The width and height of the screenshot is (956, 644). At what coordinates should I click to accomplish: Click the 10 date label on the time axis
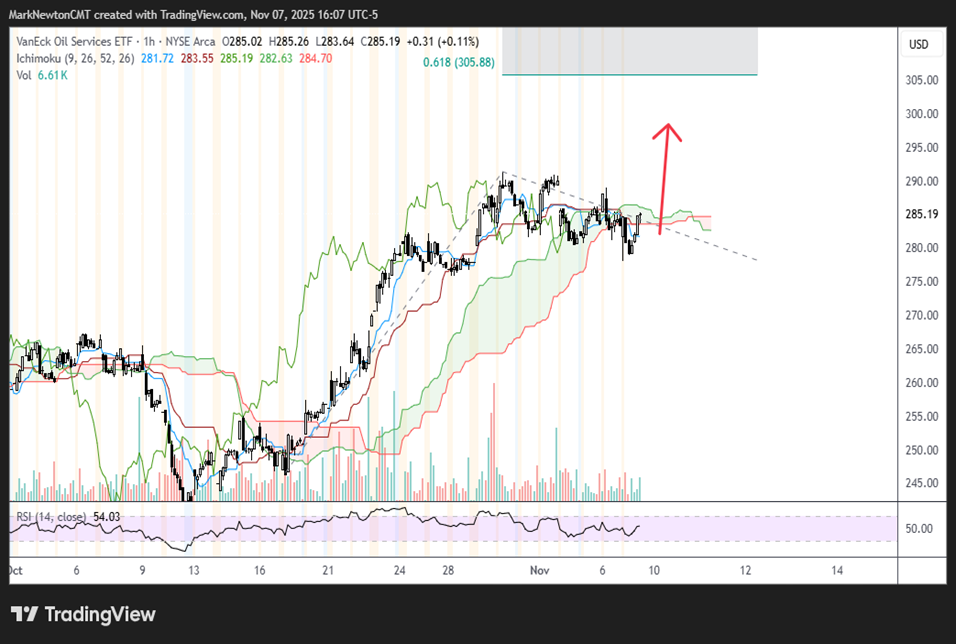[654, 570]
